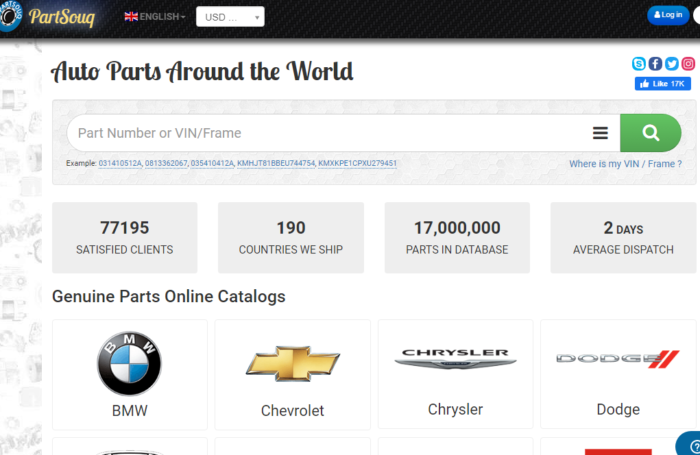Viewport: 700px width, 455px height.
Task: Click the 77195 Satisfied Clients tile
Action: [x=125, y=238]
